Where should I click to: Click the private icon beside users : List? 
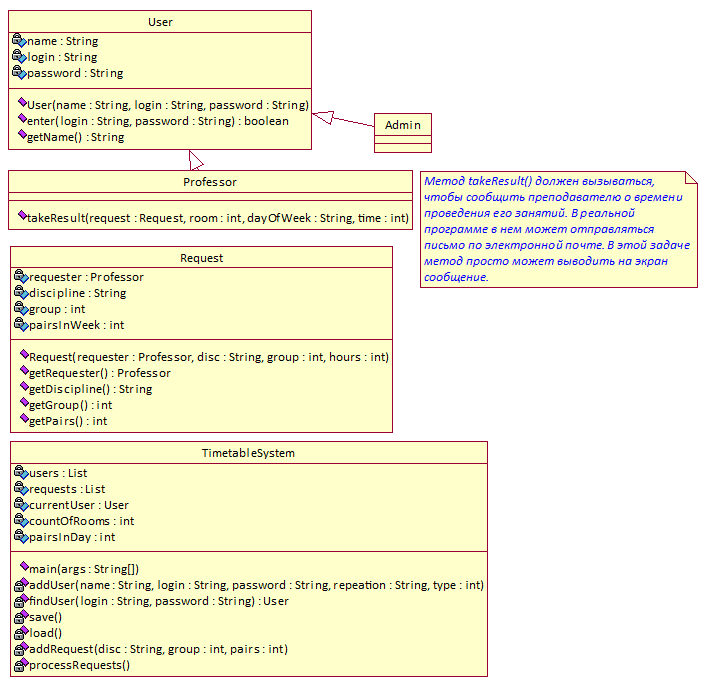pyautogui.click(x=21, y=472)
